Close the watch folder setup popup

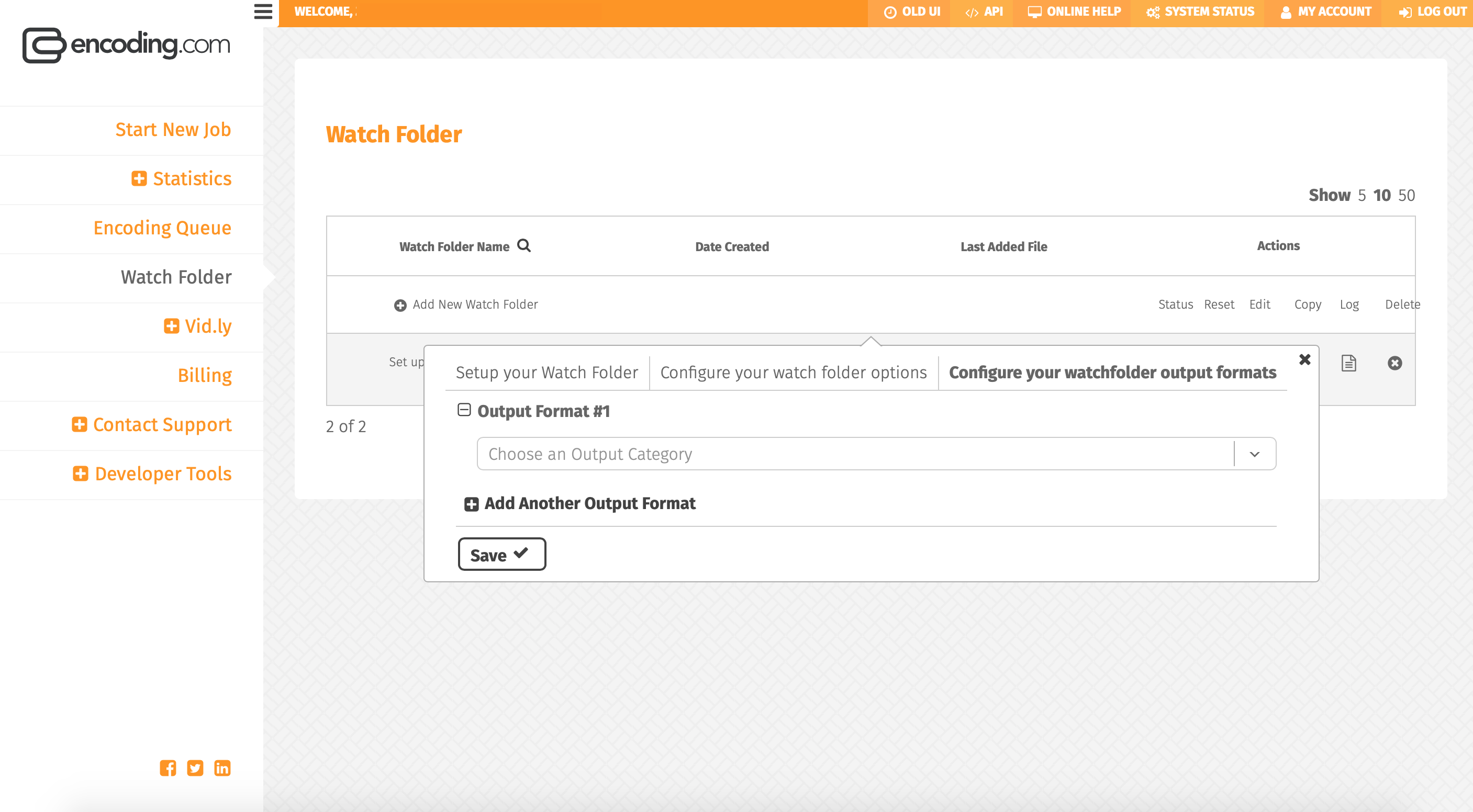click(1304, 359)
